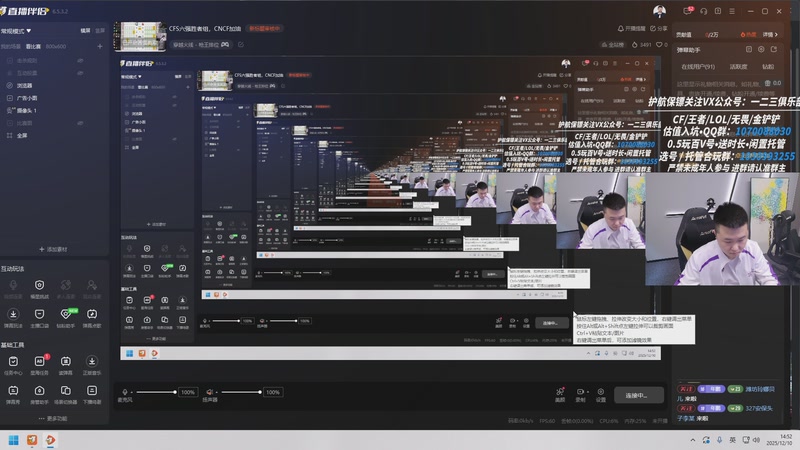
Task: Click the pop-out icon in 弹幕助手 header
Action: click(773, 49)
